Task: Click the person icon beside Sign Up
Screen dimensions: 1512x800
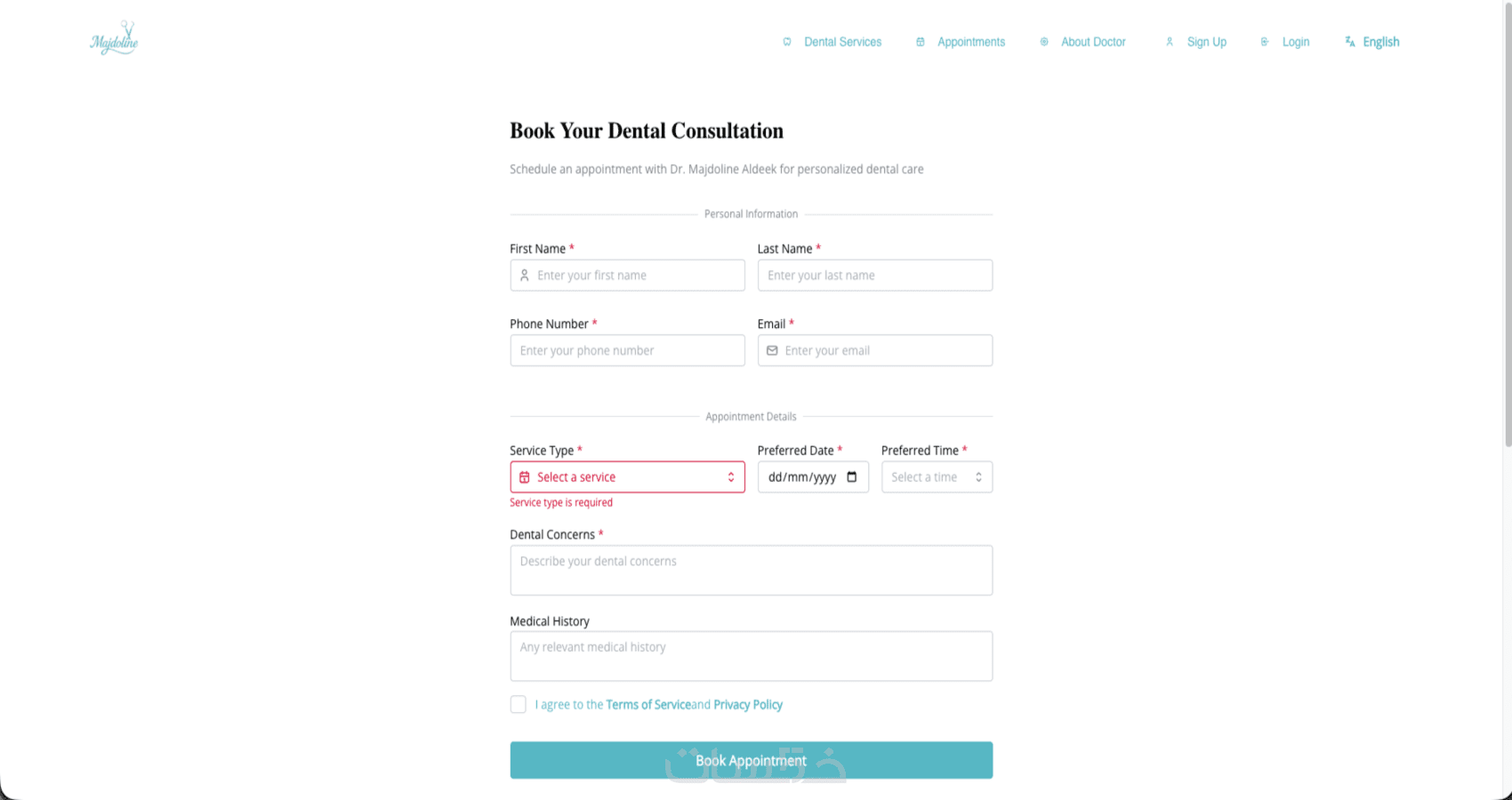Action: (1170, 42)
